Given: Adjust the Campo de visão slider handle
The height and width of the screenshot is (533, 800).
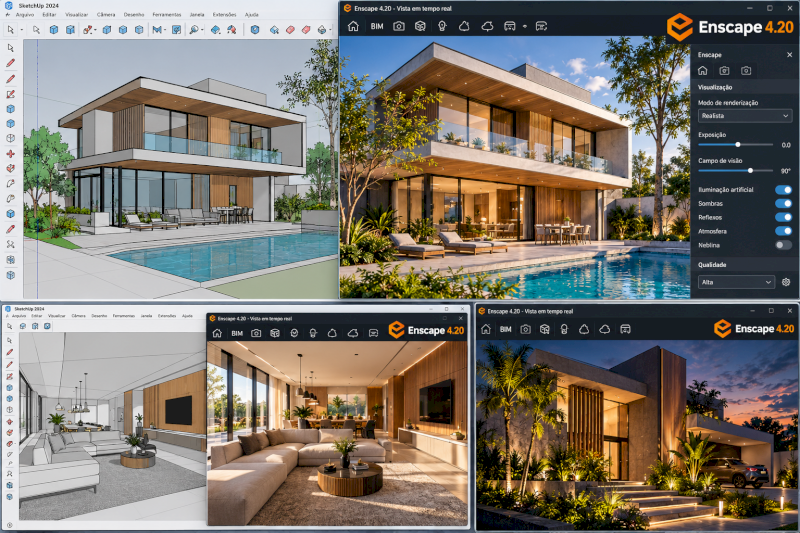Looking at the screenshot, I should coord(750,171).
